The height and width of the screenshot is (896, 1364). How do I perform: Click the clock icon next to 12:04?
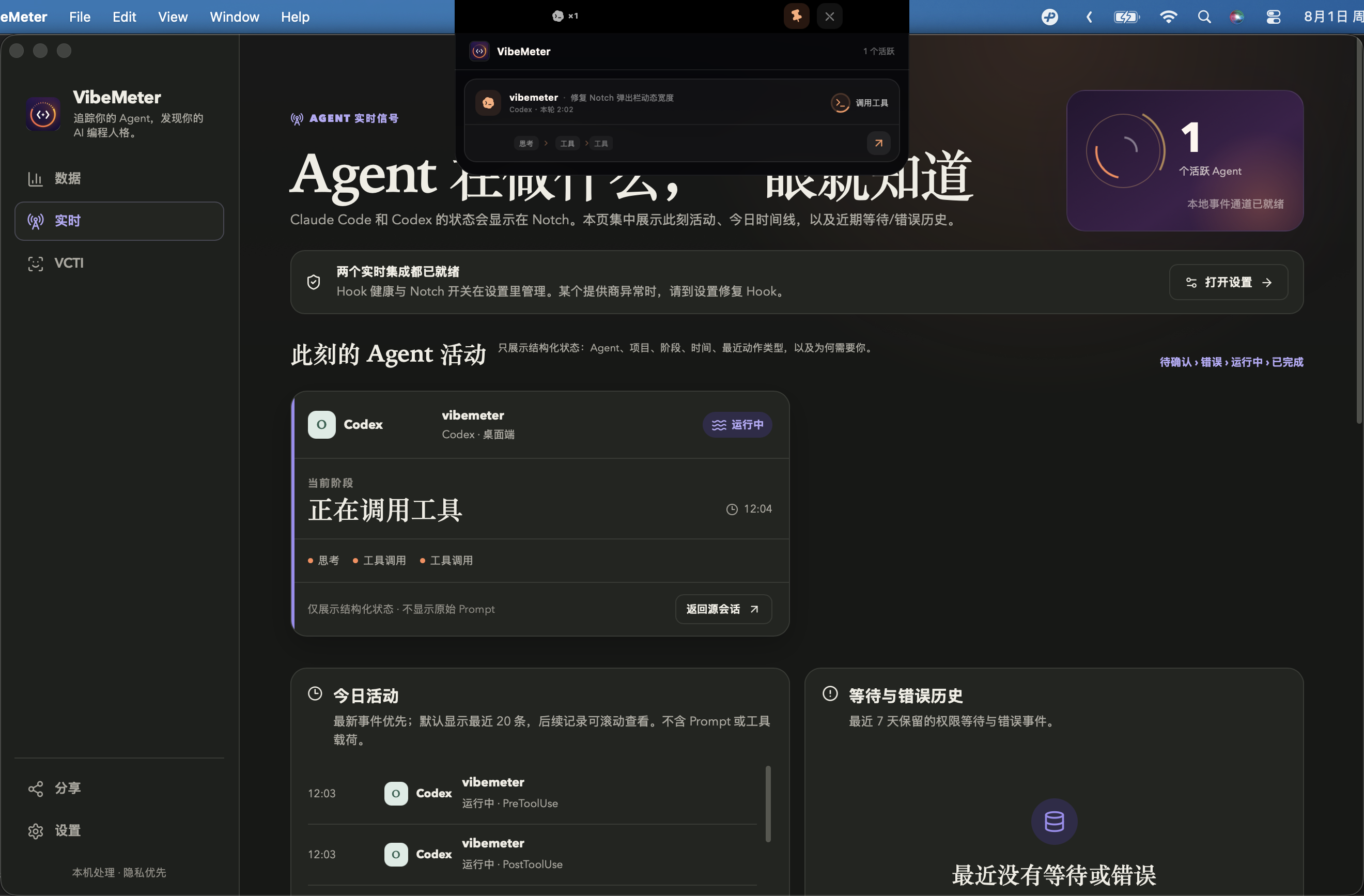click(732, 509)
